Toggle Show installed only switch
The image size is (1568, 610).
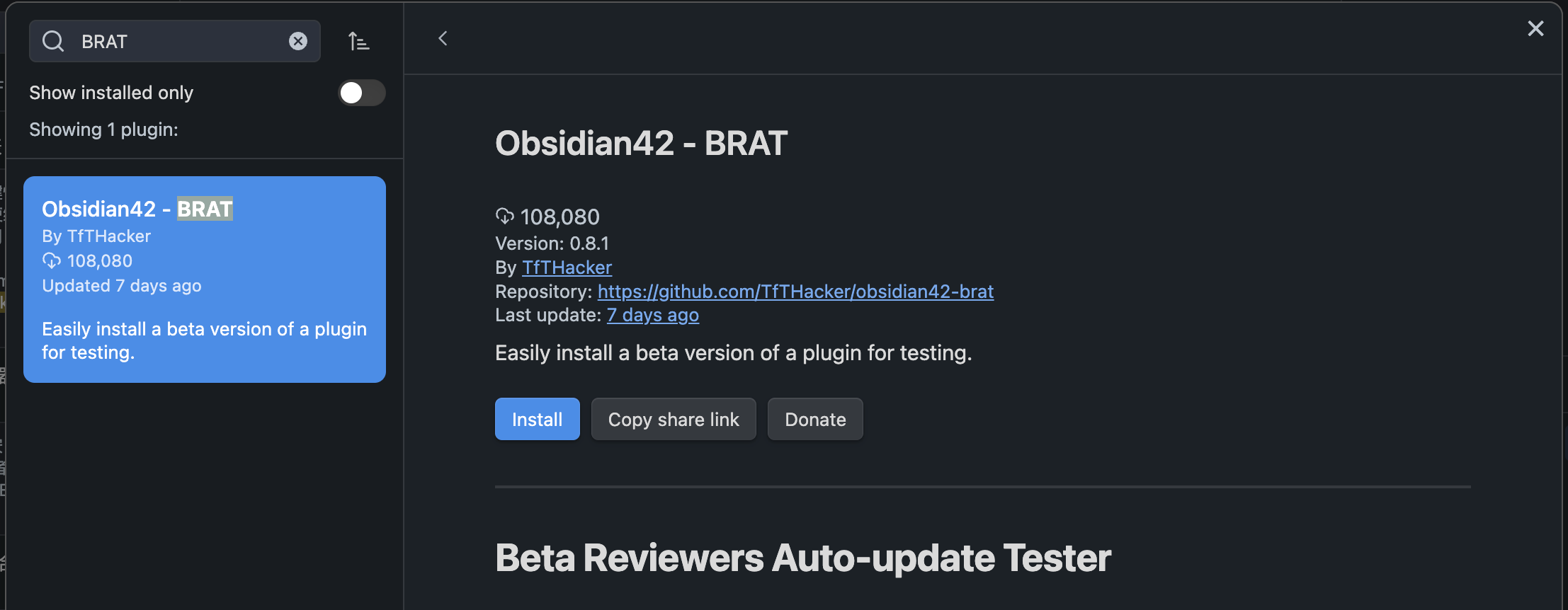click(x=361, y=93)
